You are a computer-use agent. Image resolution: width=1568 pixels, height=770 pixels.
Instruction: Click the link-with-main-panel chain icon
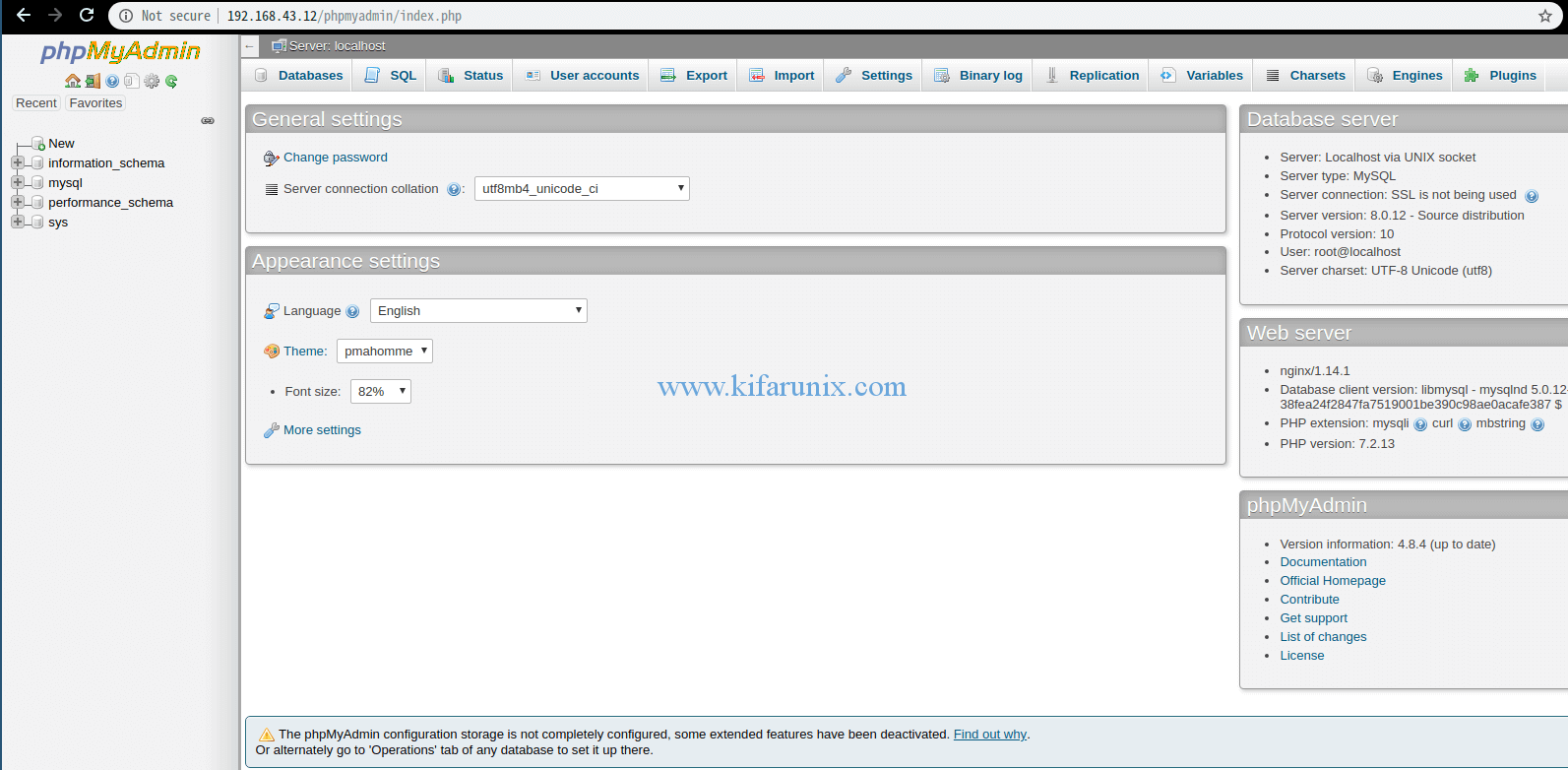(208, 120)
